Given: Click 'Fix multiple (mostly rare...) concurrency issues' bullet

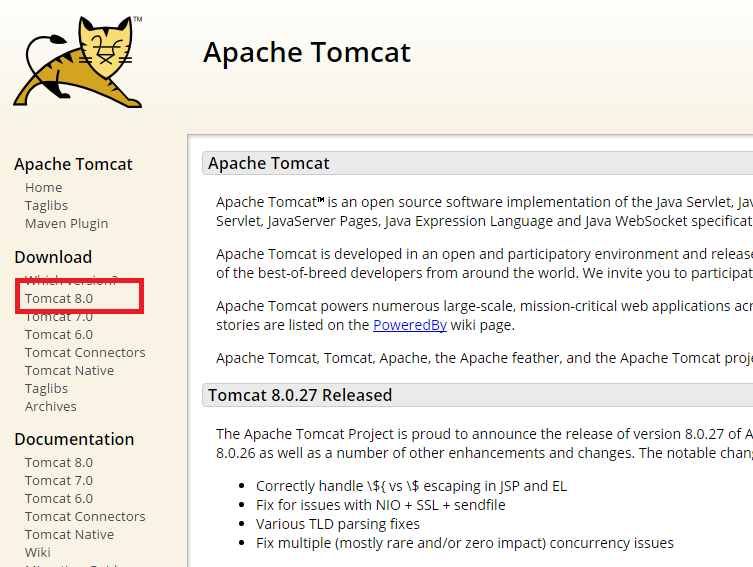Looking at the screenshot, I should (465, 543).
